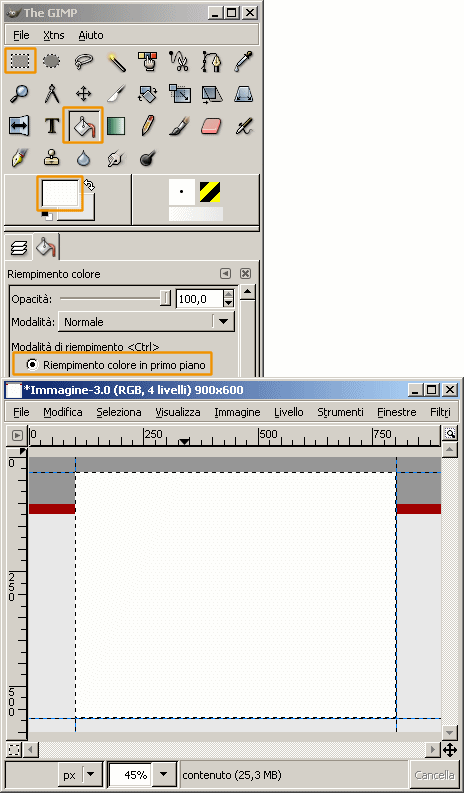Open the Xtns menu
Viewport: 464px width, 793px height.
click(x=54, y=35)
